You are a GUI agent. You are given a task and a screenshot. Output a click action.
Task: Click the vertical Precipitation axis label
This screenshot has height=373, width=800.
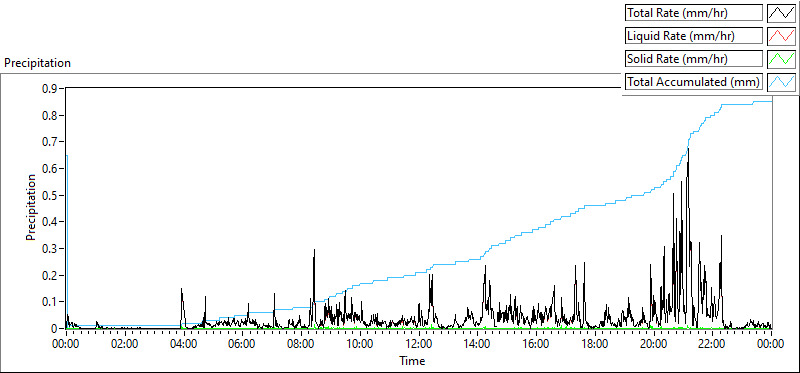point(31,207)
